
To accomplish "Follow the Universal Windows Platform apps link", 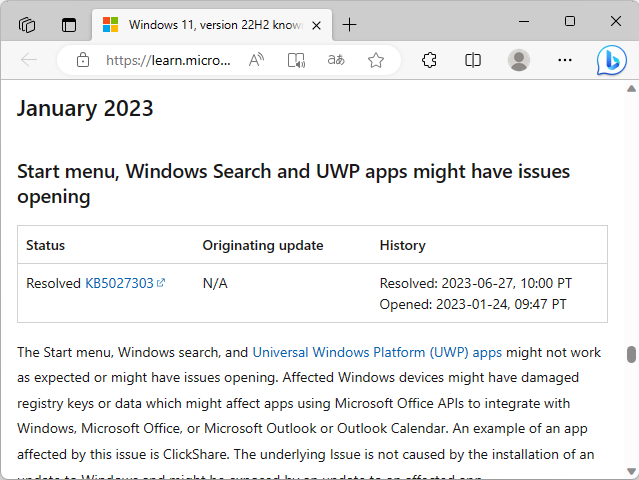I will [377, 352].
